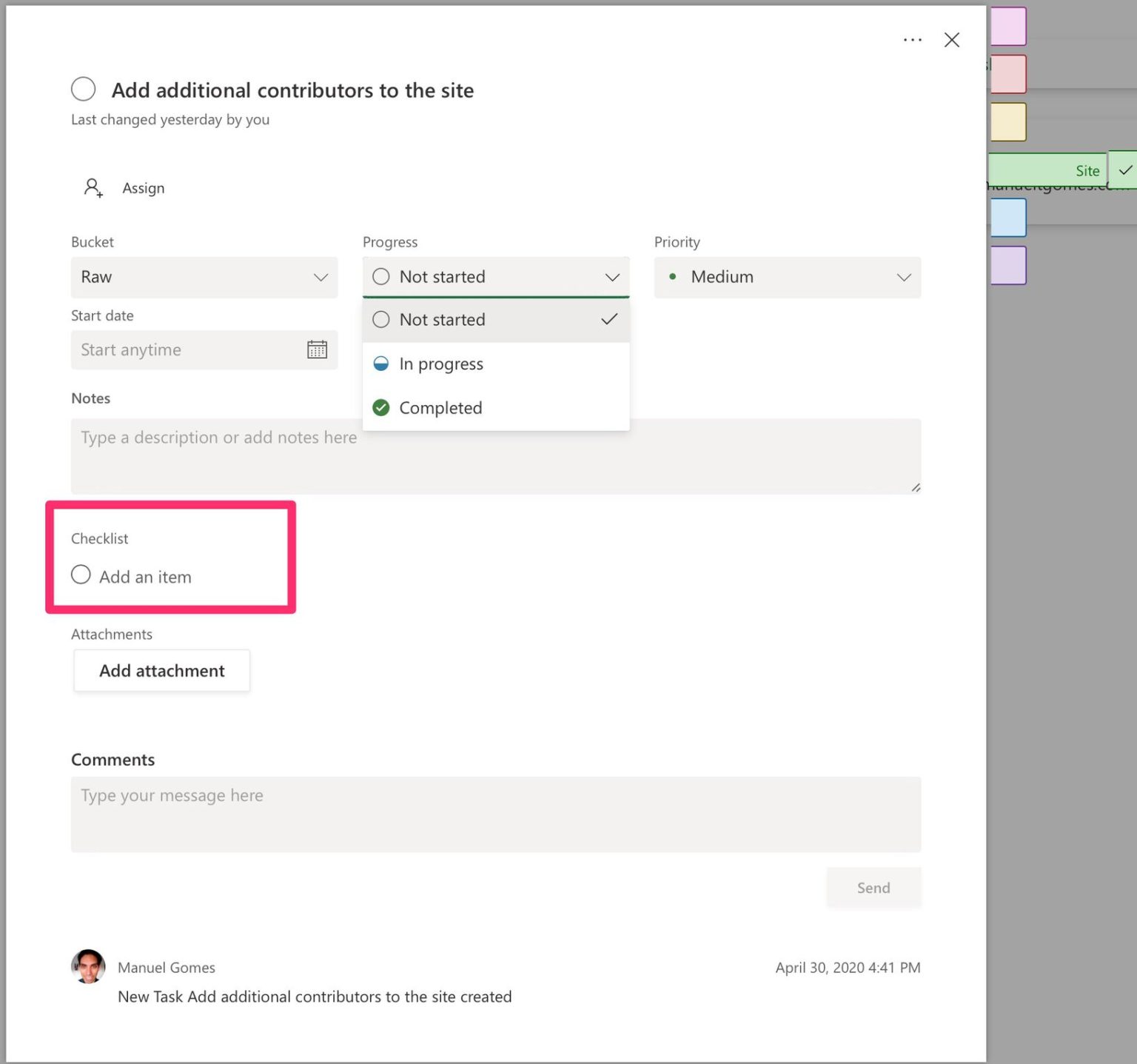
Task: Click the Add attachment button
Action: coord(161,670)
